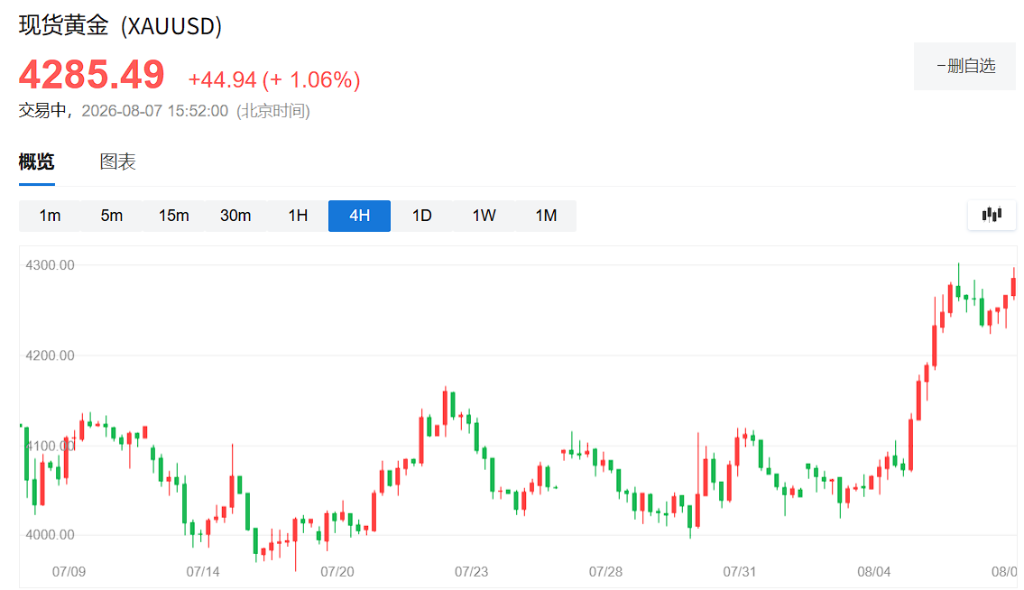1024x590 pixels.
Task: Click the timestamp 2026-08-07 15:52:00
Action: pyautogui.click(x=155, y=111)
